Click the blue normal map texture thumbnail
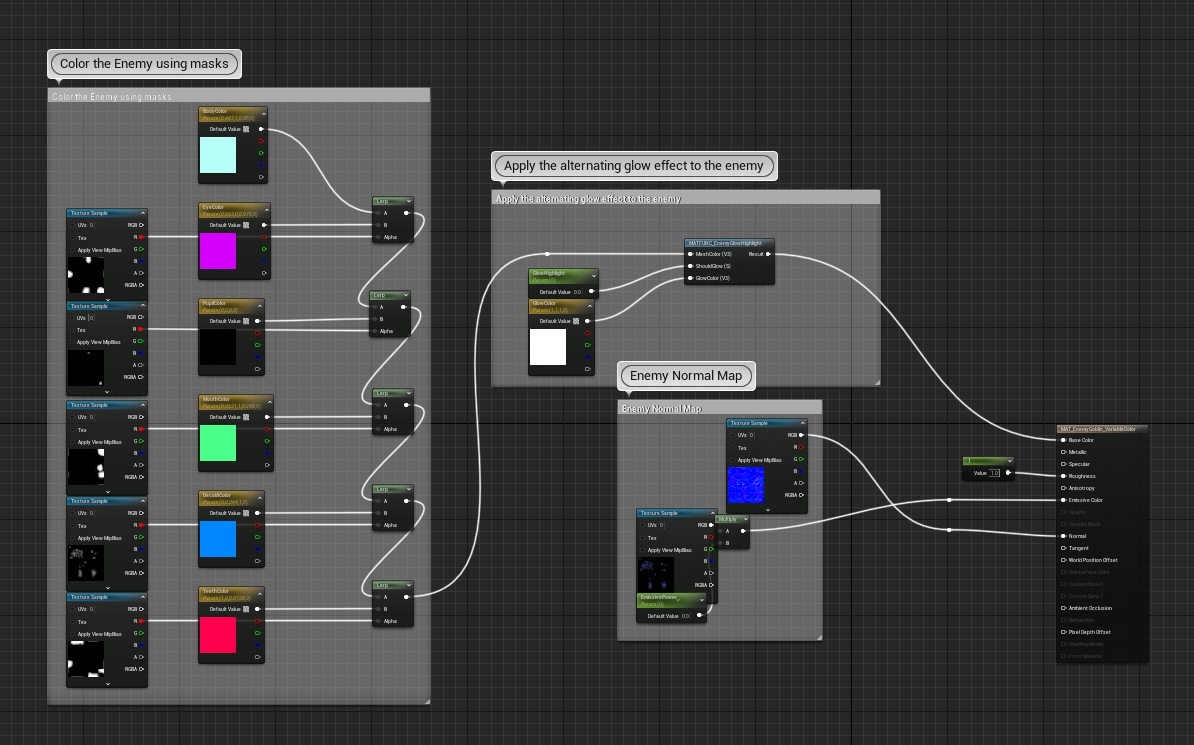This screenshot has width=1194, height=745. click(745, 485)
